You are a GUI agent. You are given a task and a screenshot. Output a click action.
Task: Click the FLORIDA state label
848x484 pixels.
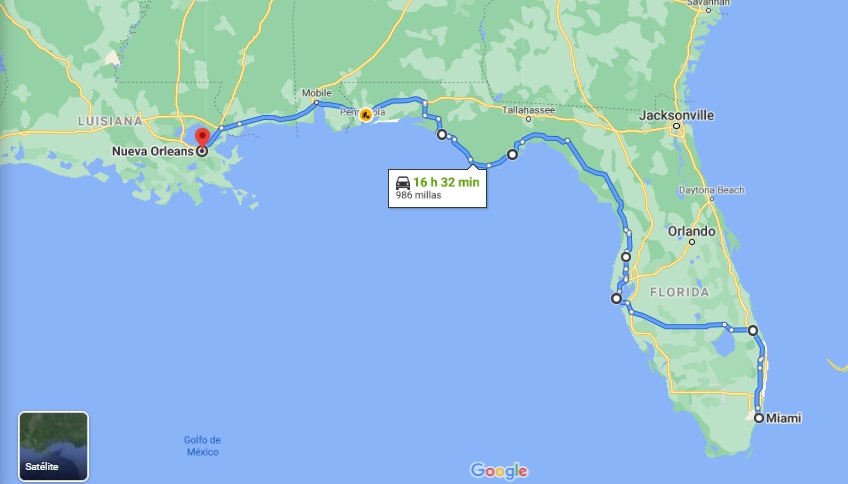click(680, 293)
